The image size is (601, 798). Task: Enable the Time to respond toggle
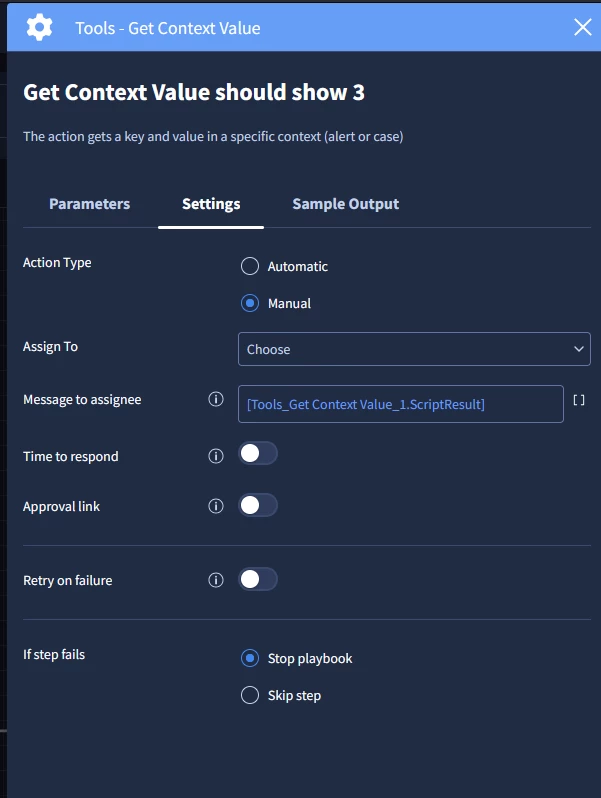coord(257,454)
